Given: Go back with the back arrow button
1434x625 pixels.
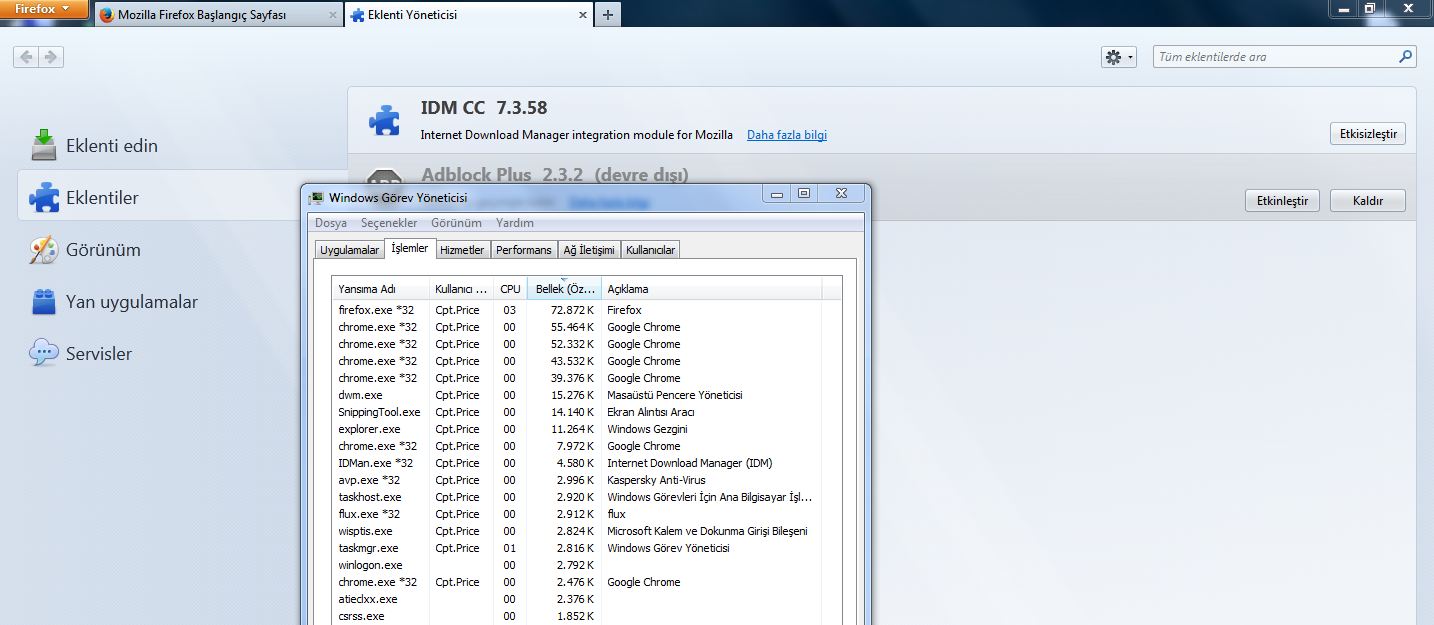Looking at the screenshot, I should click(26, 57).
